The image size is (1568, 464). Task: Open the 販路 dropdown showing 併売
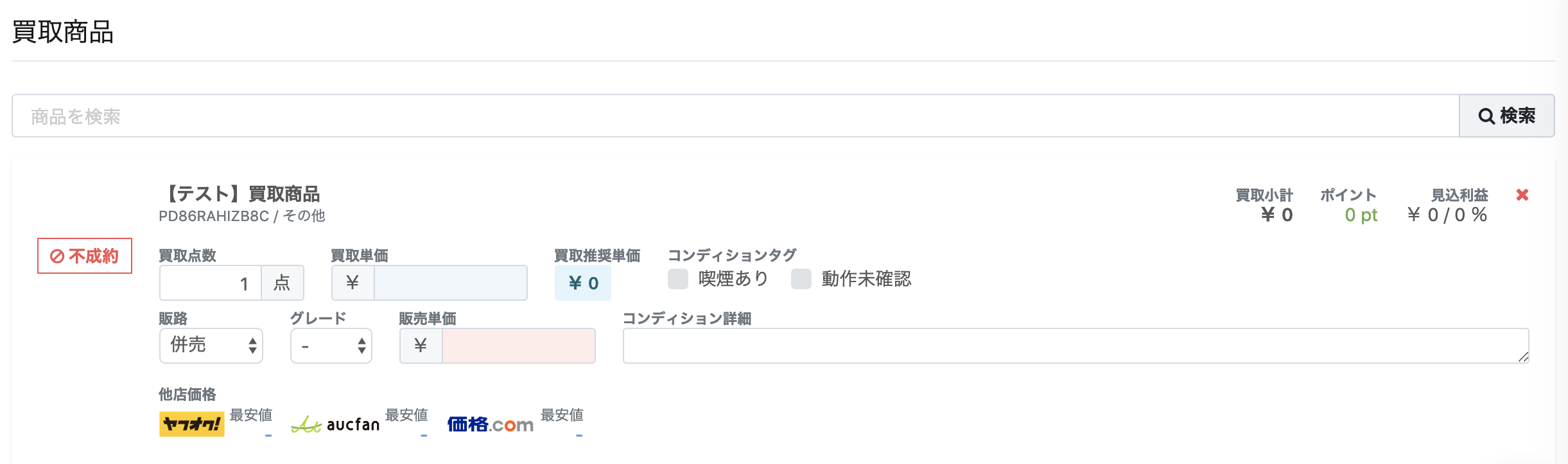click(211, 346)
